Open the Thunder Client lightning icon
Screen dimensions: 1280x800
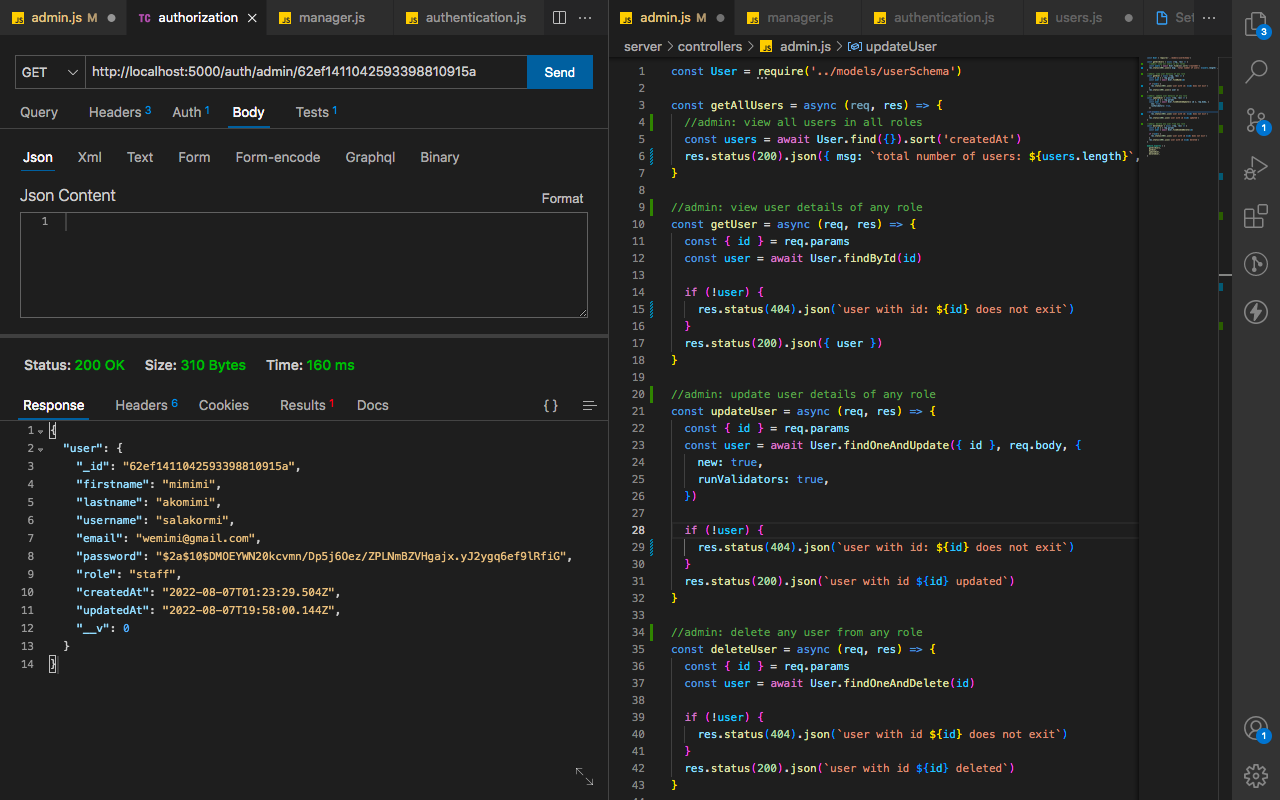[1255, 313]
